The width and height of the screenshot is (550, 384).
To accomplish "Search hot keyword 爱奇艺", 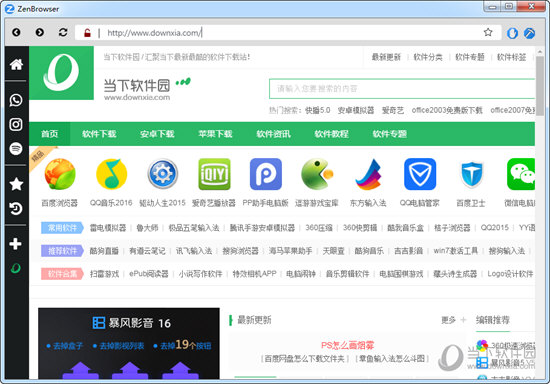I will pos(393,110).
